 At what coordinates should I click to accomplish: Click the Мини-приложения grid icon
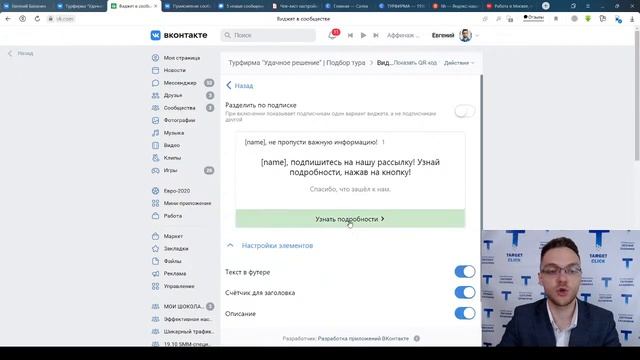155,203
